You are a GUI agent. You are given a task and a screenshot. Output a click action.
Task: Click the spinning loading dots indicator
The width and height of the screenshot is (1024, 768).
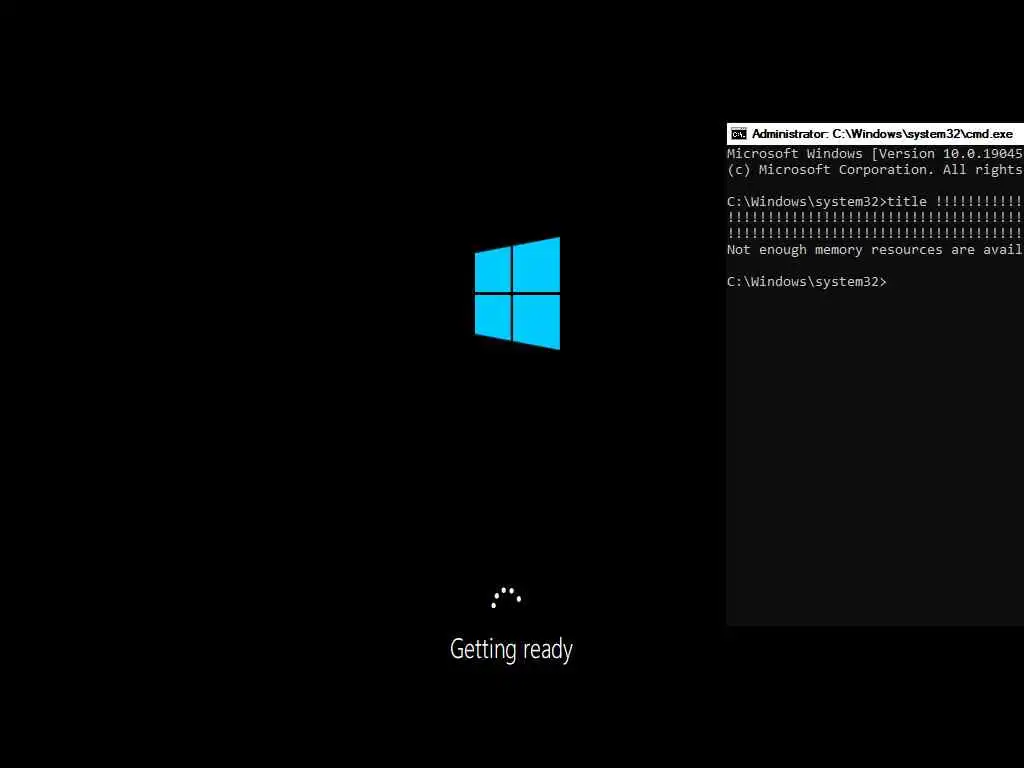tap(506, 598)
